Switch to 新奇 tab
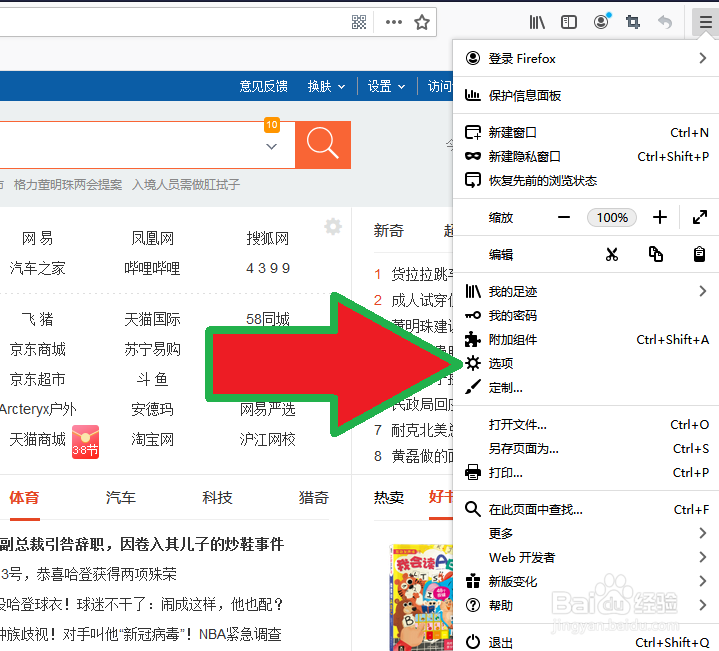This screenshot has height=651, width=719. [x=389, y=230]
